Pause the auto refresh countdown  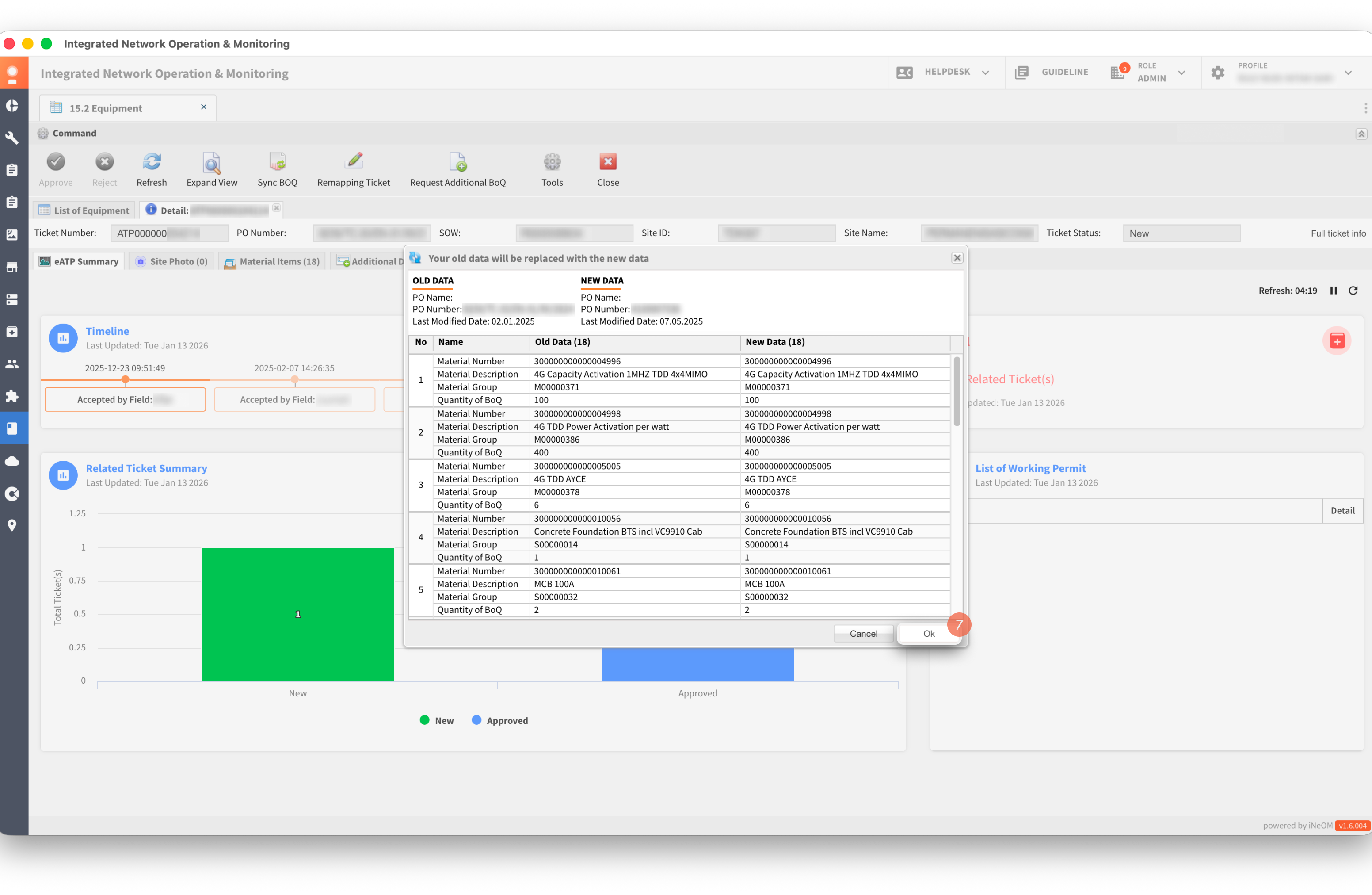[x=1334, y=291]
